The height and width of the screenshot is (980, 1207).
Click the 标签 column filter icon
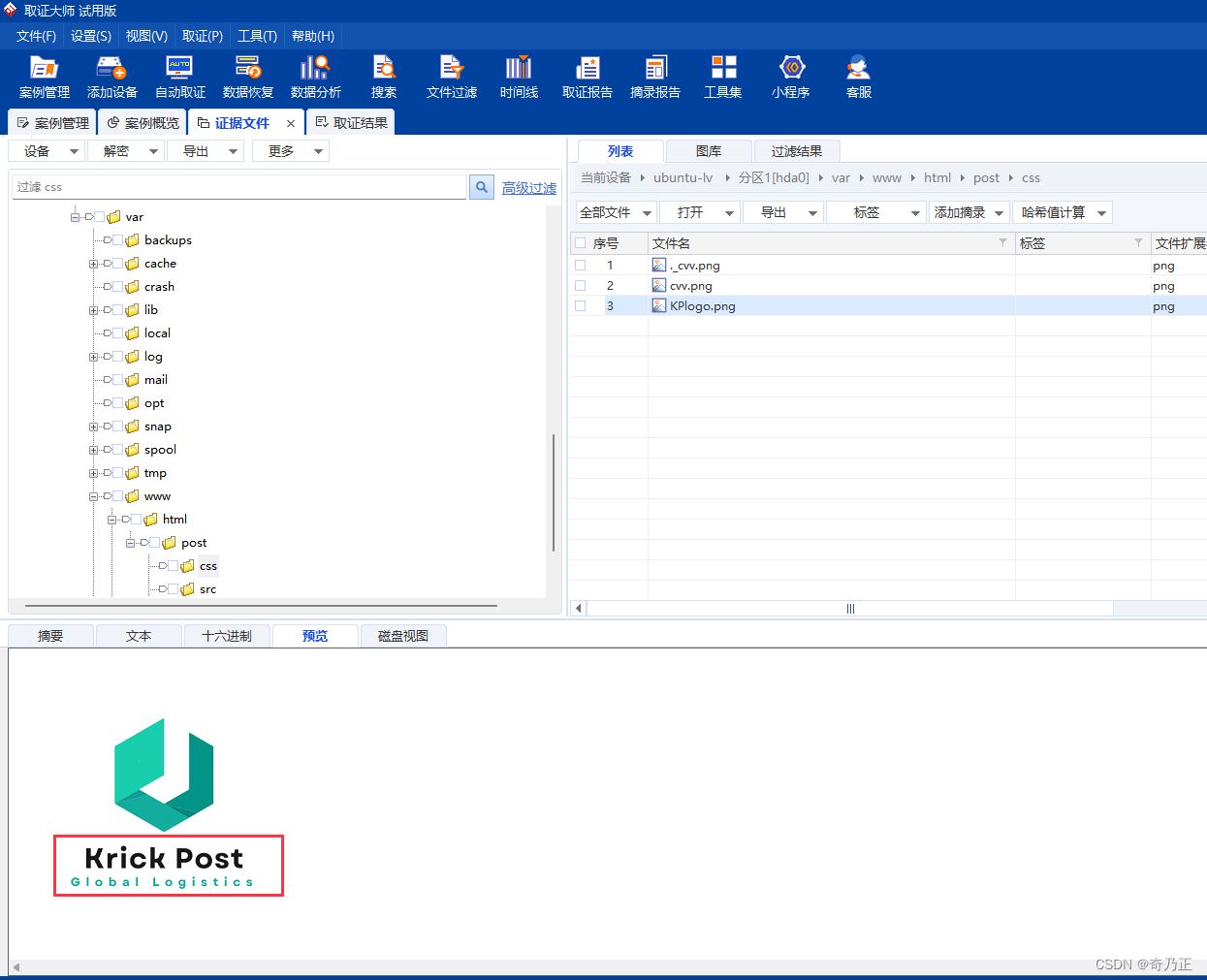pyautogui.click(x=1138, y=242)
